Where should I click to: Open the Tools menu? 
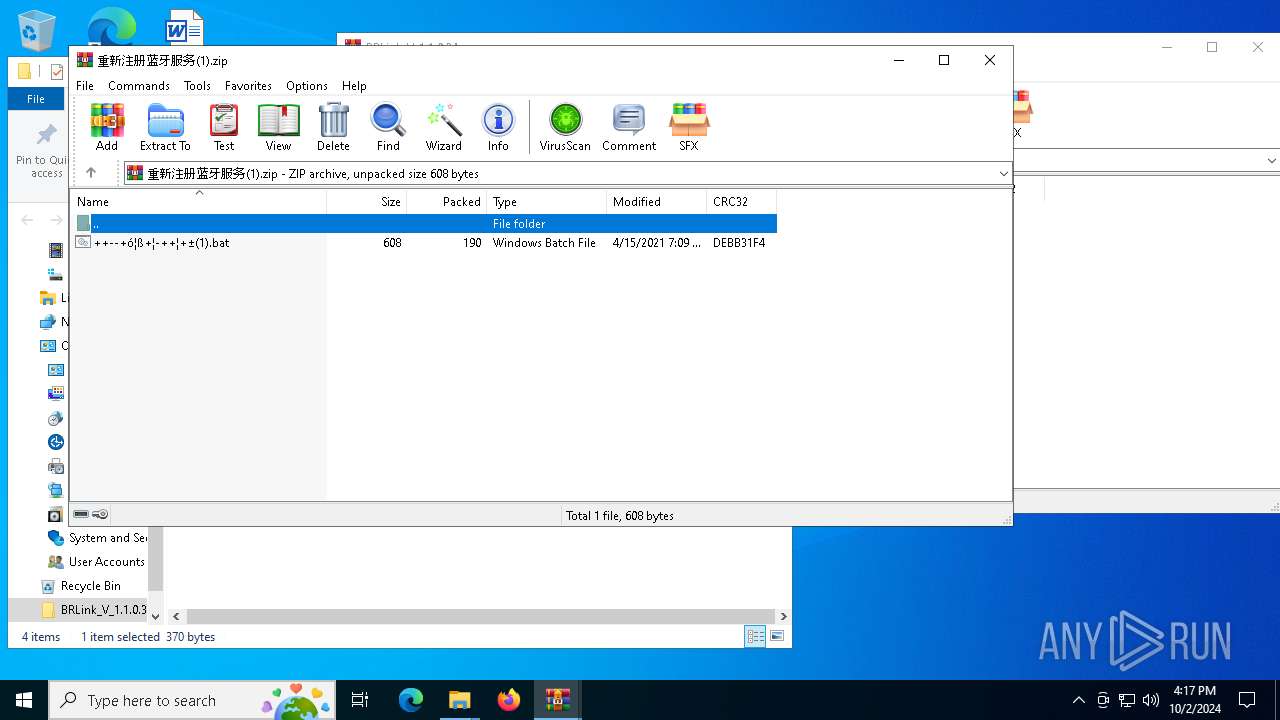197,86
